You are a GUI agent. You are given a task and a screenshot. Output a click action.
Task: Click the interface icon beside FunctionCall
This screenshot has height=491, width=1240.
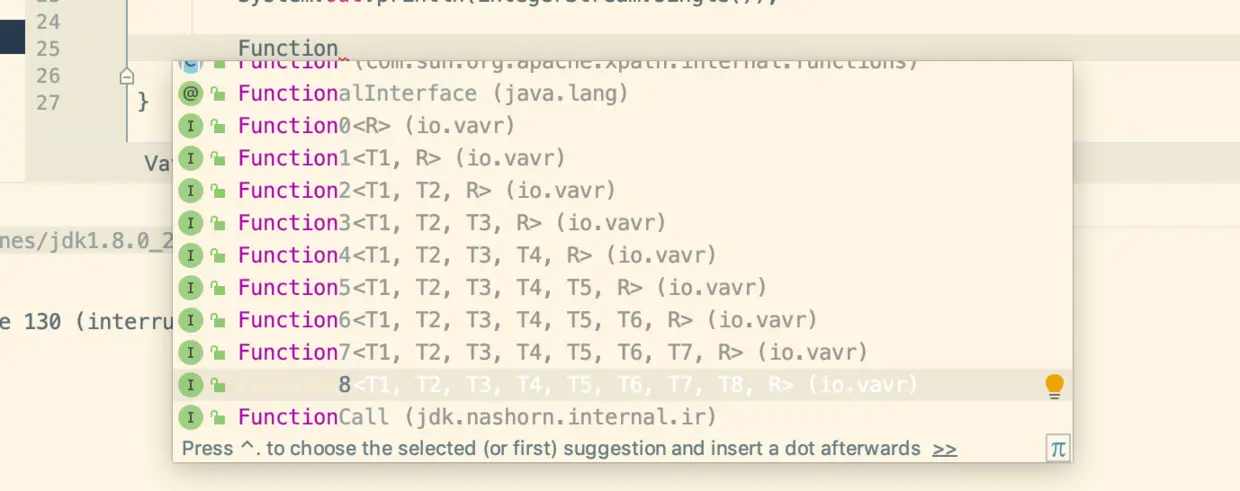(x=190, y=417)
